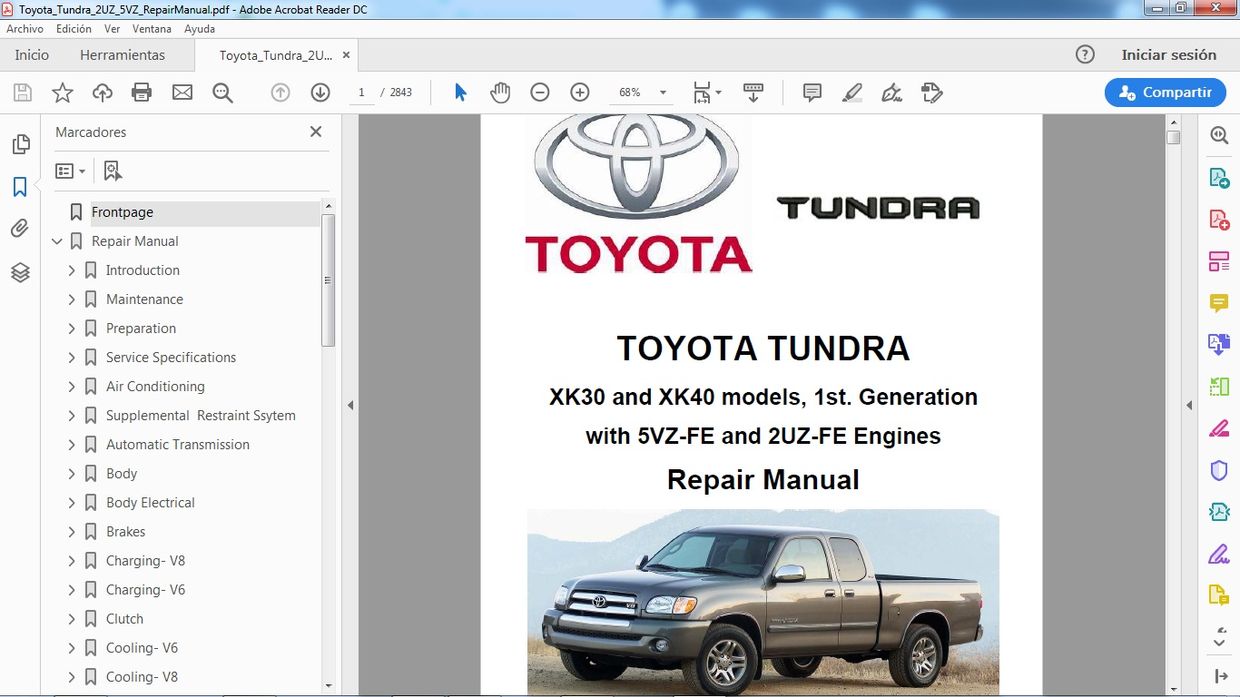
Task: Open the Sign document tool
Action: (x=892, y=93)
